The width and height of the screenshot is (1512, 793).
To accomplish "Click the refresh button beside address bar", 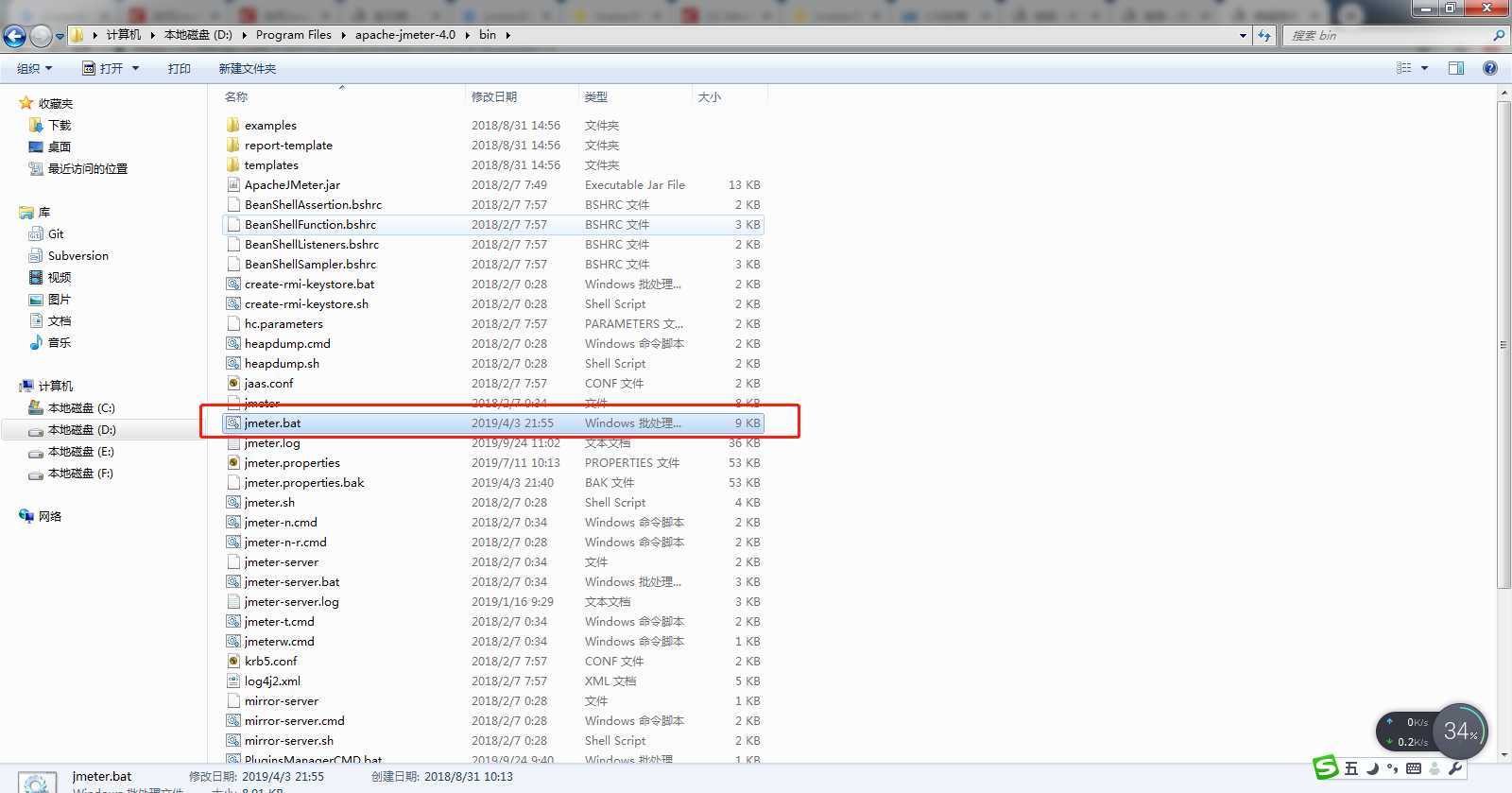I will pos(1264,35).
